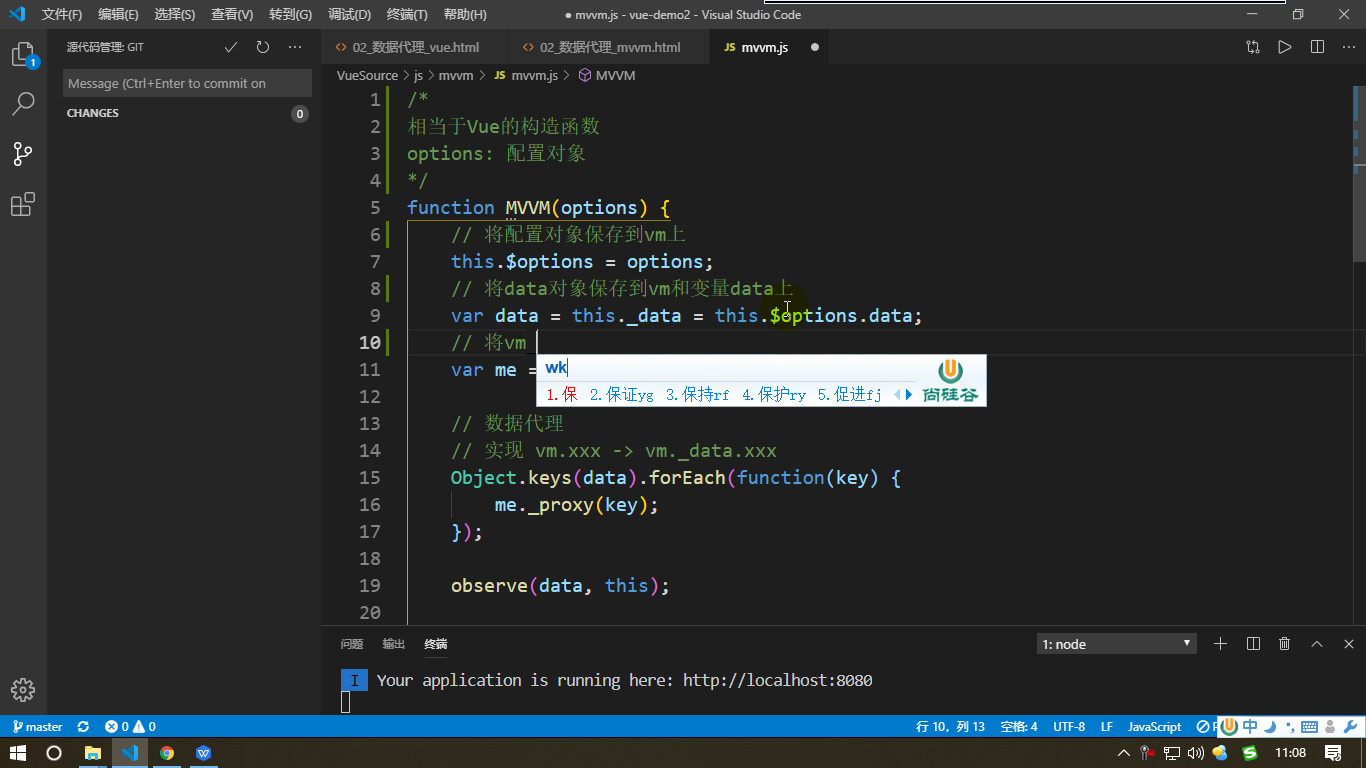Screen dimensions: 1366x768
Task: Click unsaved dot on mvvm.js tab
Action: (814, 47)
